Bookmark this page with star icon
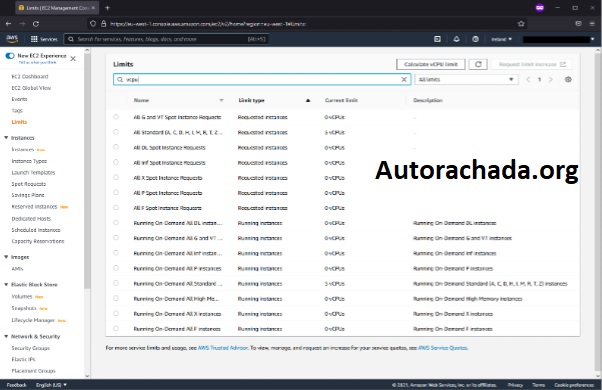The height and width of the screenshot is (390, 602). [521, 24]
